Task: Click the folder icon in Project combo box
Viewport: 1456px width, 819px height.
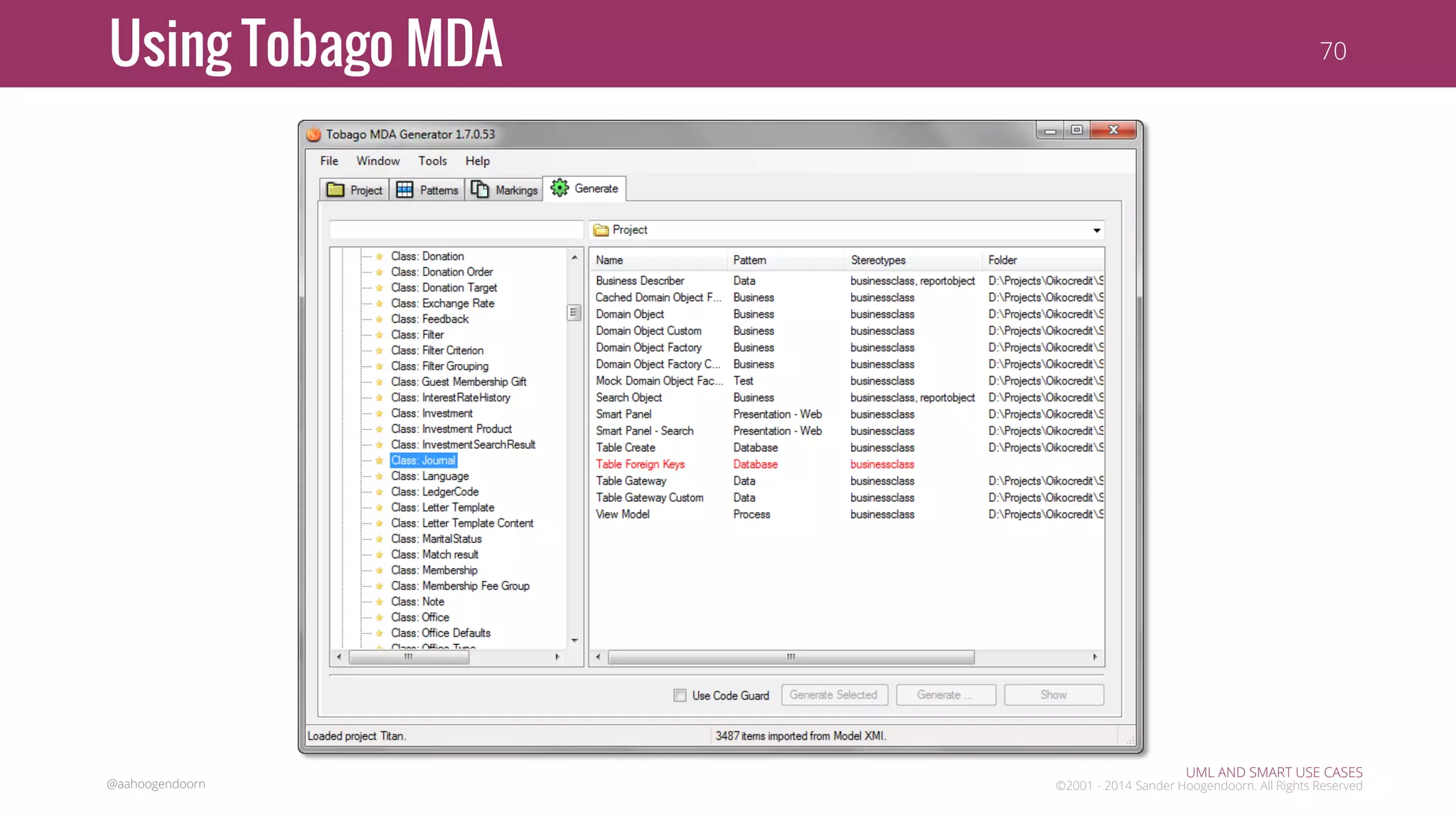Action: pyautogui.click(x=601, y=230)
